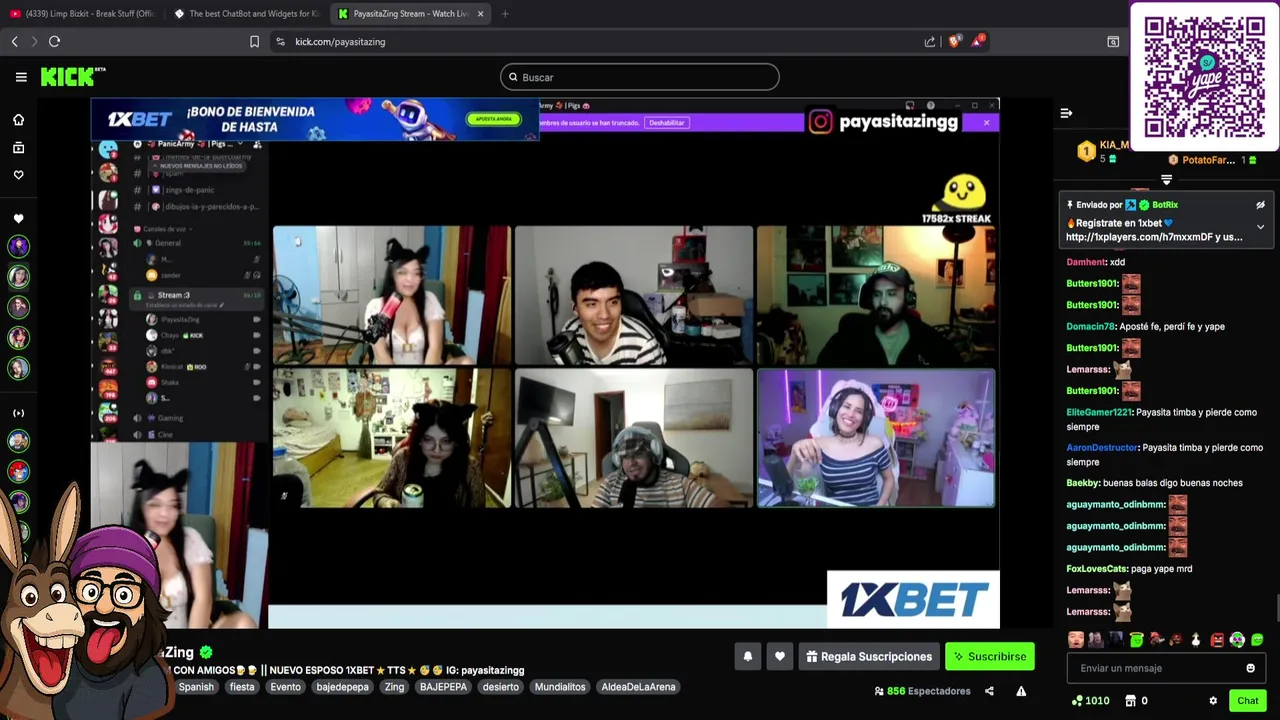Toggle stream notifications with the bell
Image resolution: width=1280 pixels, height=720 pixels.
(x=748, y=657)
